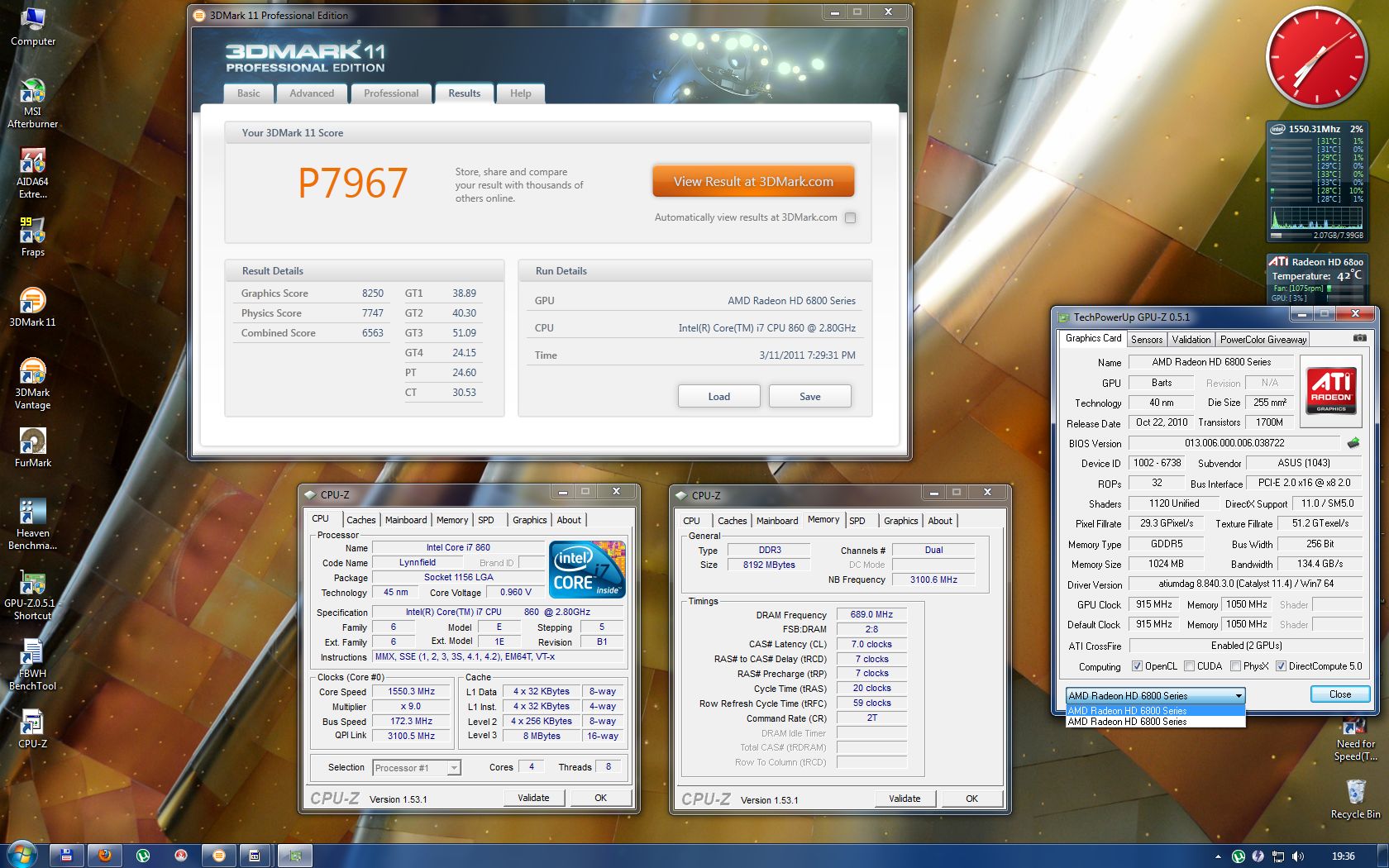Open FurMark from the desktop

32,448
